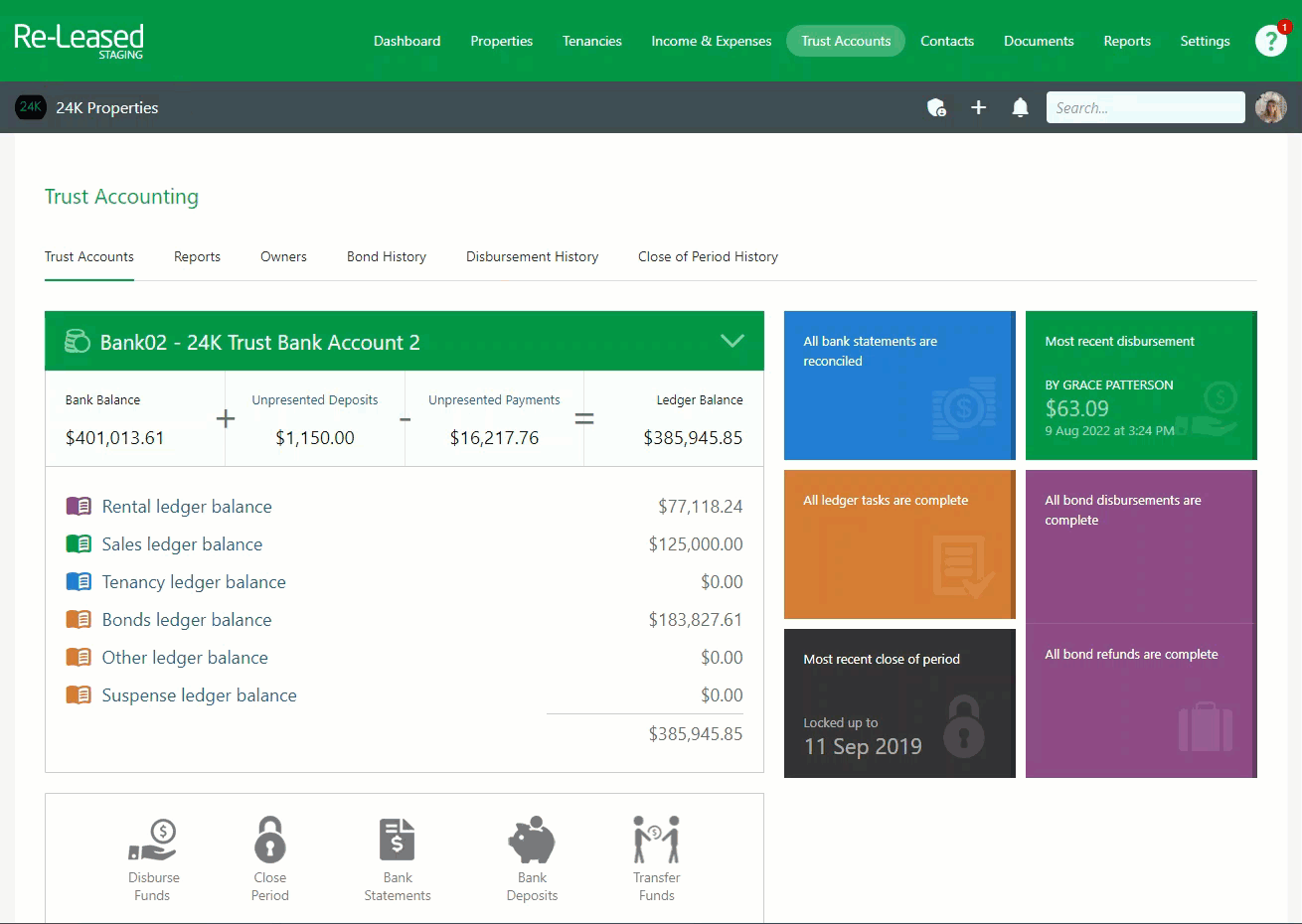Screen dimensions: 1302x924
Task: Open your profile avatar picture
Action: pos(1270,107)
